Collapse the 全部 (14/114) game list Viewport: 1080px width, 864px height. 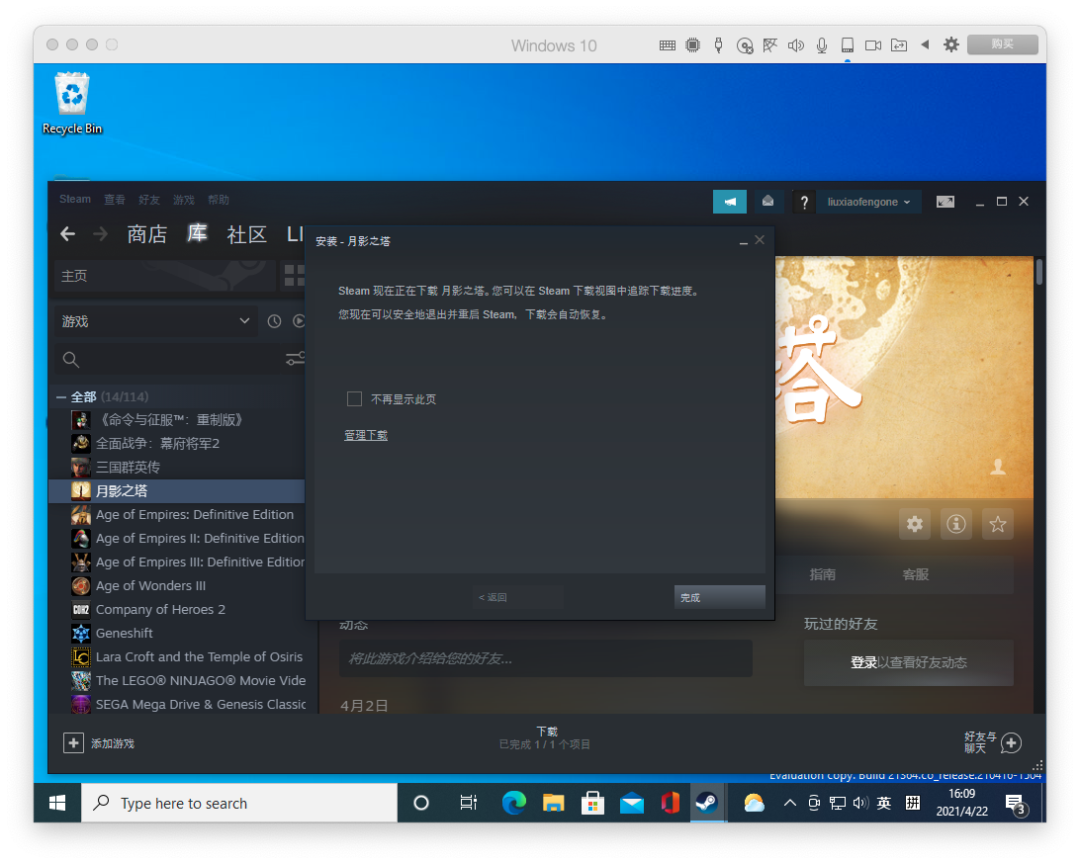click(x=61, y=397)
